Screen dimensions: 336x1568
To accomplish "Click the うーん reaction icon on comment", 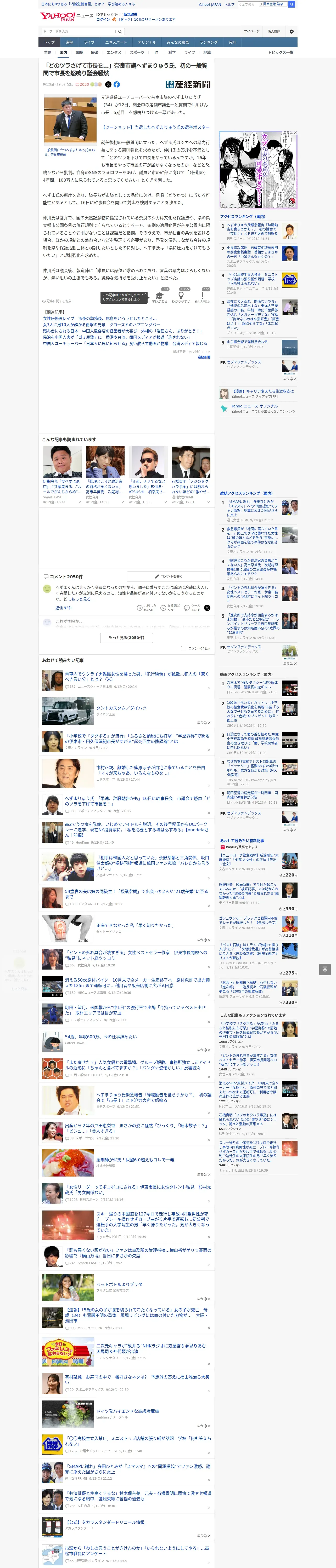I will pos(187,608).
